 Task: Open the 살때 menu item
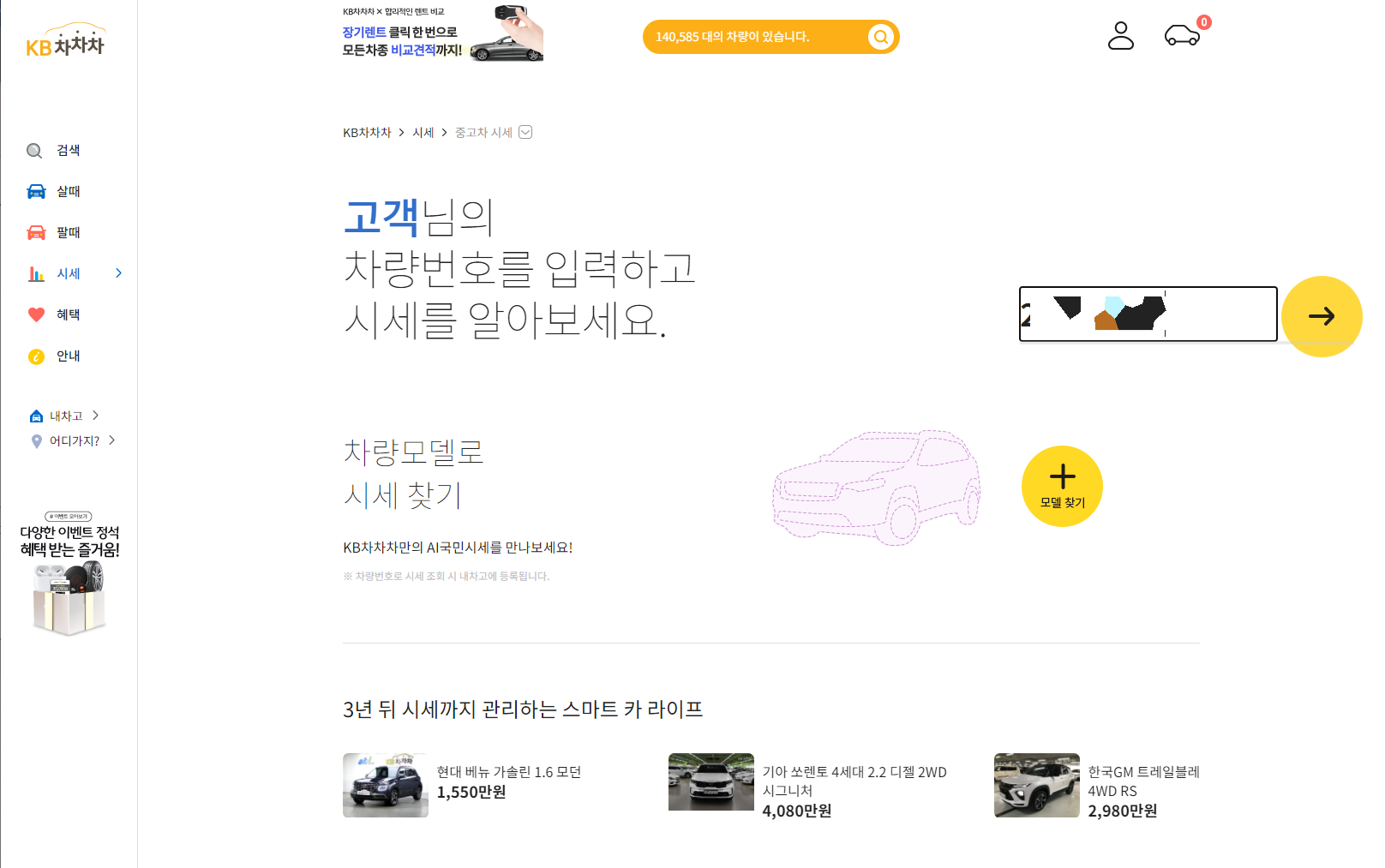click(x=69, y=192)
